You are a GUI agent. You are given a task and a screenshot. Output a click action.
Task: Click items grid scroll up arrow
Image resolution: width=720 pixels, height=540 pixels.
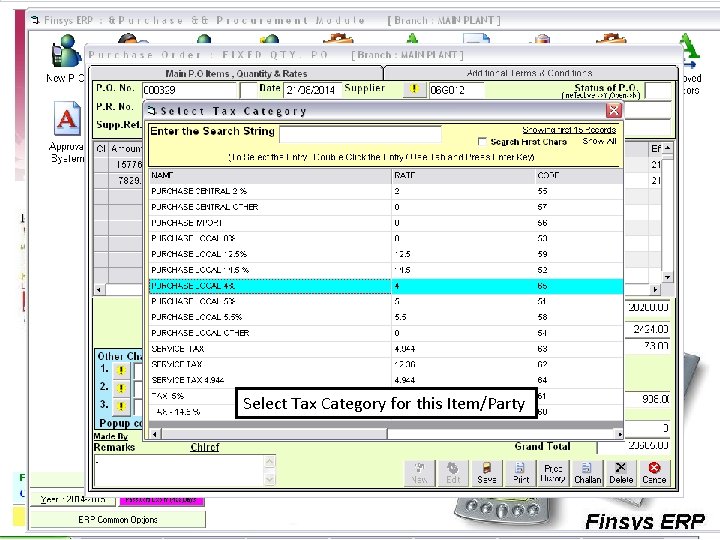click(x=667, y=148)
